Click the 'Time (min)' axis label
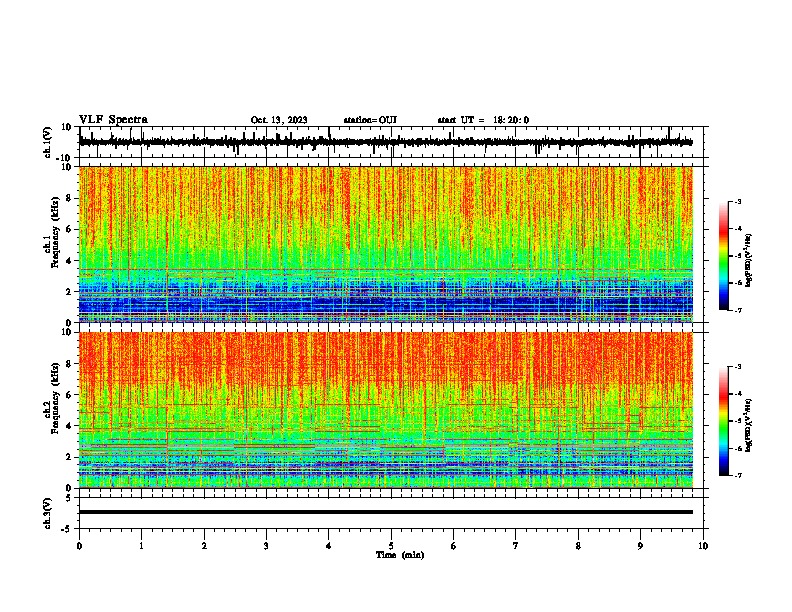The image size is (792, 612). (400, 555)
